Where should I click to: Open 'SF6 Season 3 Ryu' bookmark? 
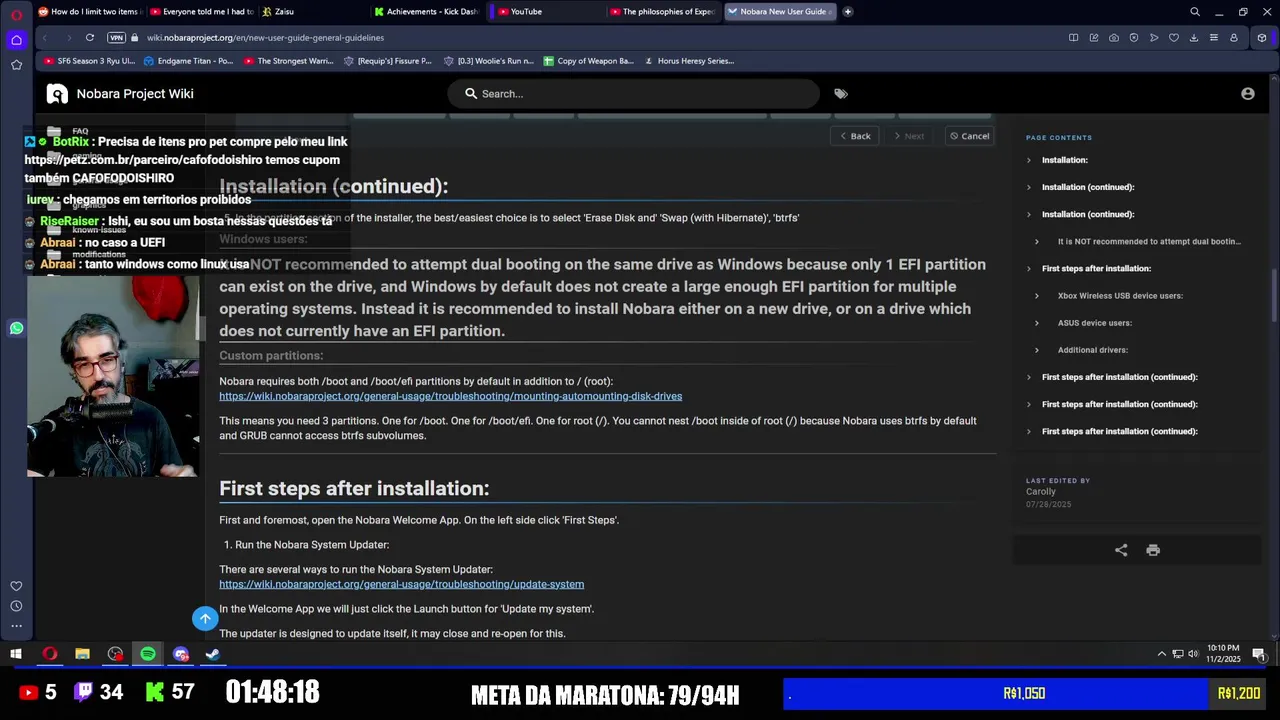(x=88, y=61)
